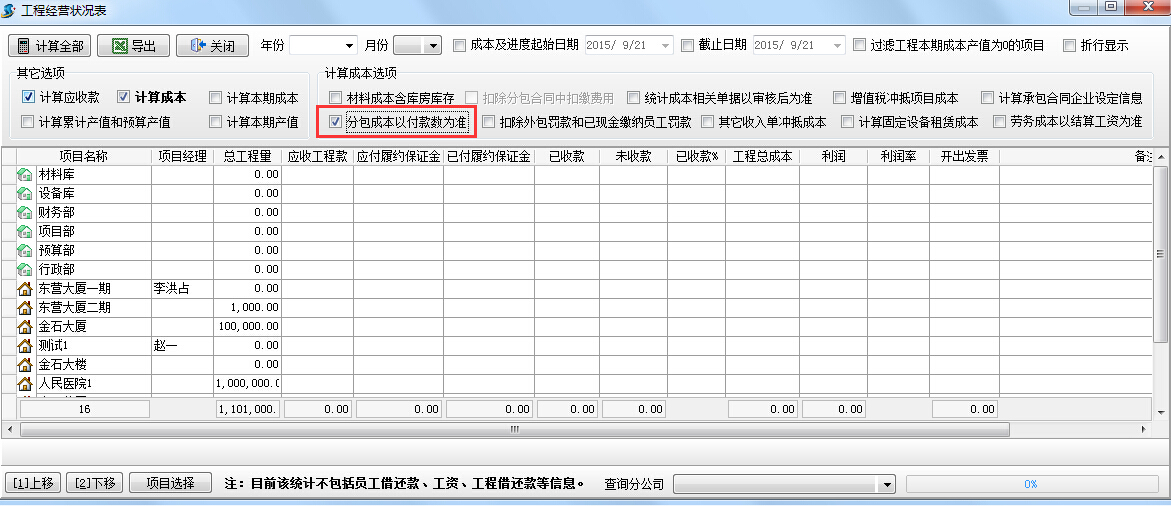Click the 材料库 row icon
Screen dimensions: 1171x506
[25, 175]
